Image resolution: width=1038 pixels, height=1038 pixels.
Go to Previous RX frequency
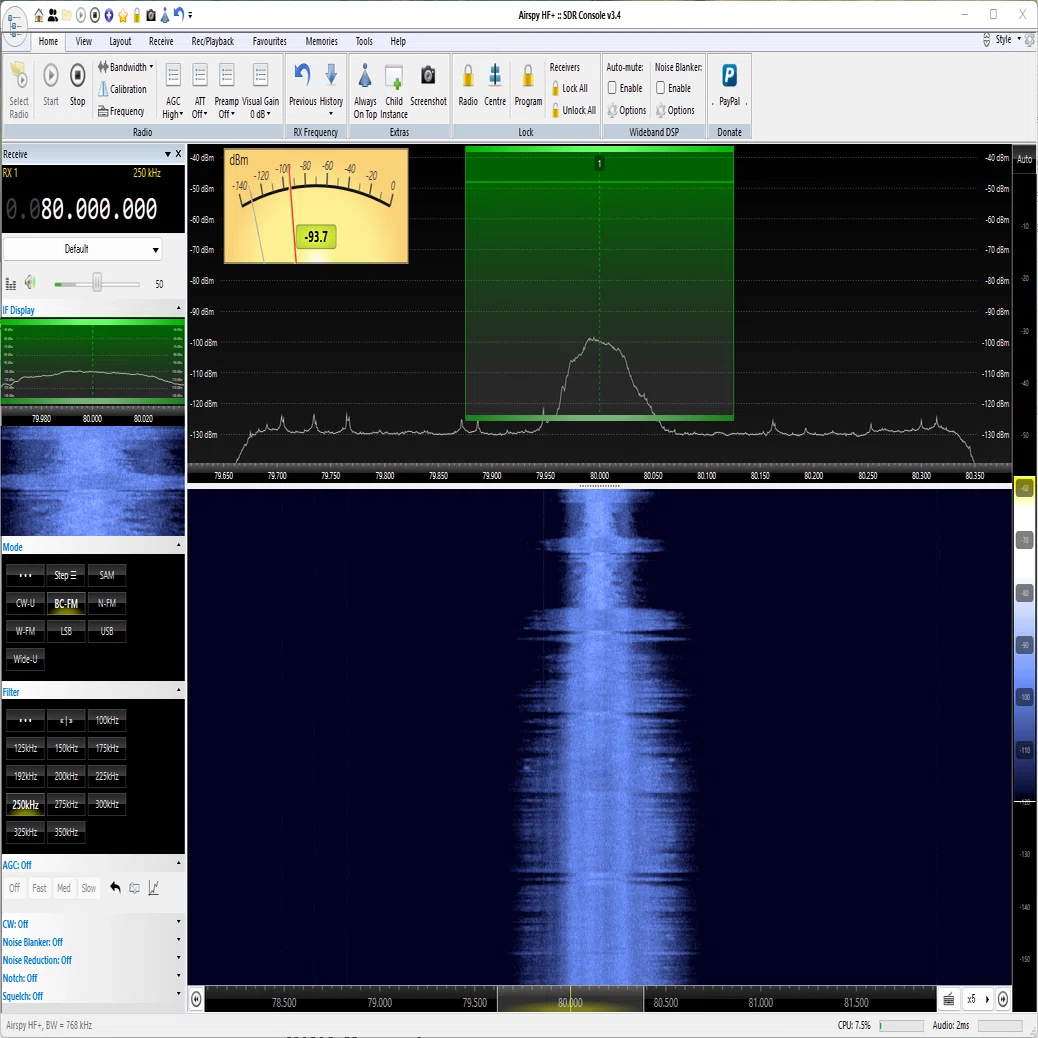tap(303, 84)
